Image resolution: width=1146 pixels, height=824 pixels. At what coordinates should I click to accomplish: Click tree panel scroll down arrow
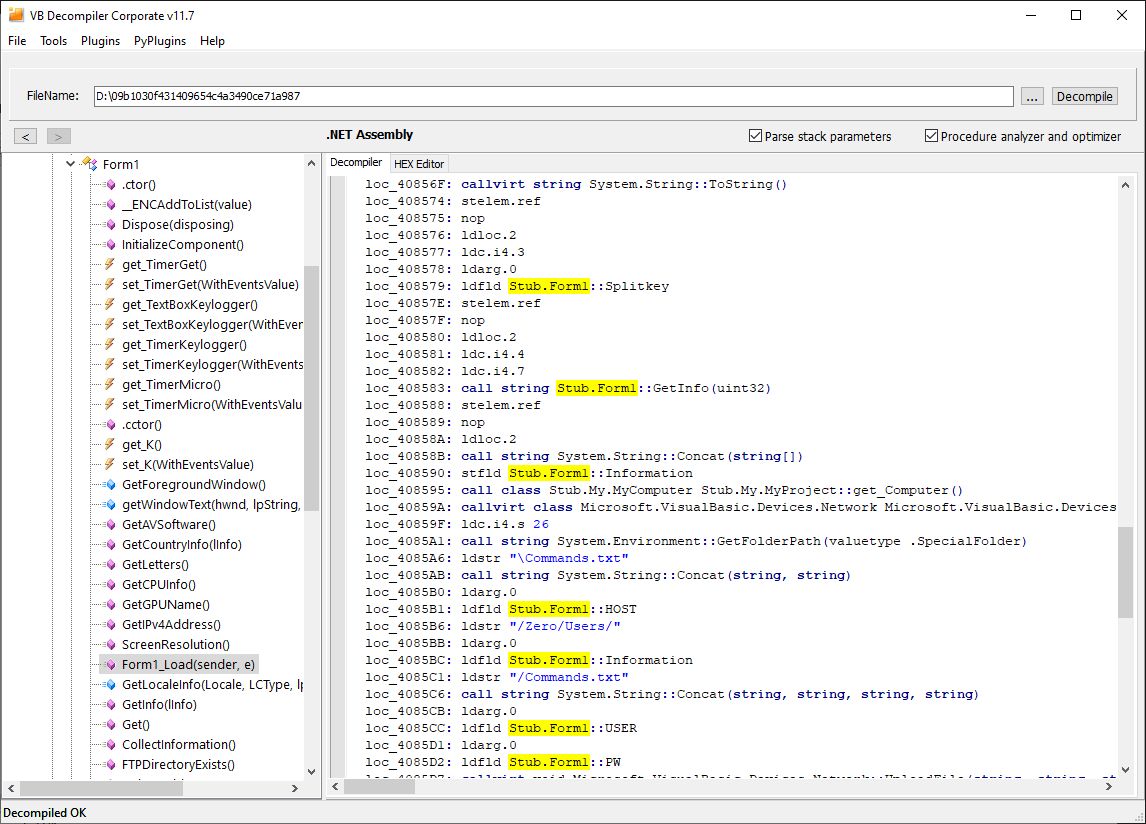pos(311,771)
